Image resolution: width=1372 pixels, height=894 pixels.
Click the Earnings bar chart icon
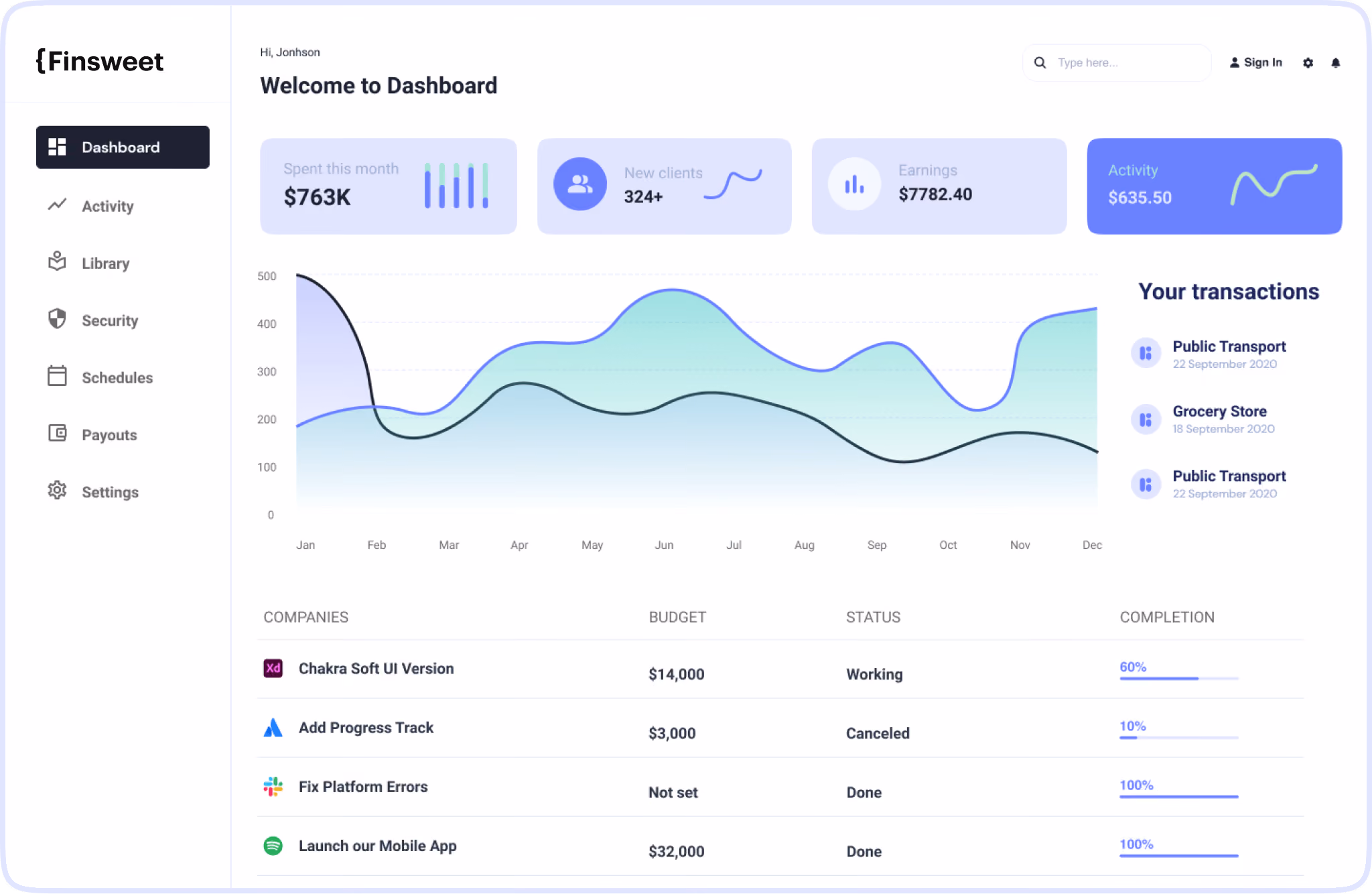854,184
